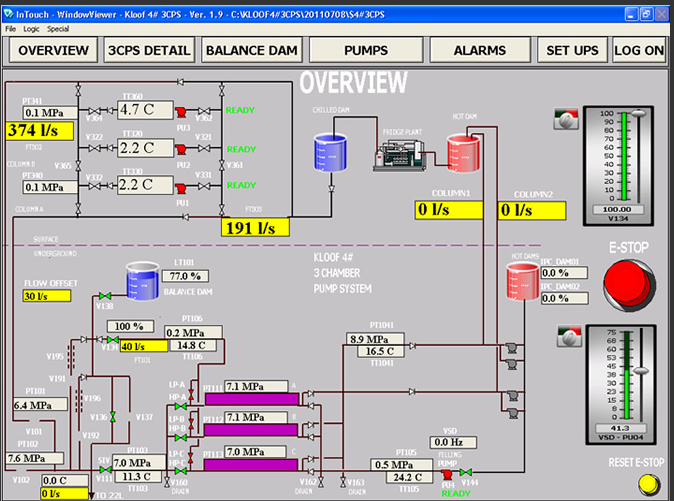Click the green HP-B valve
The height and width of the screenshot is (501, 674).
coord(181,438)
